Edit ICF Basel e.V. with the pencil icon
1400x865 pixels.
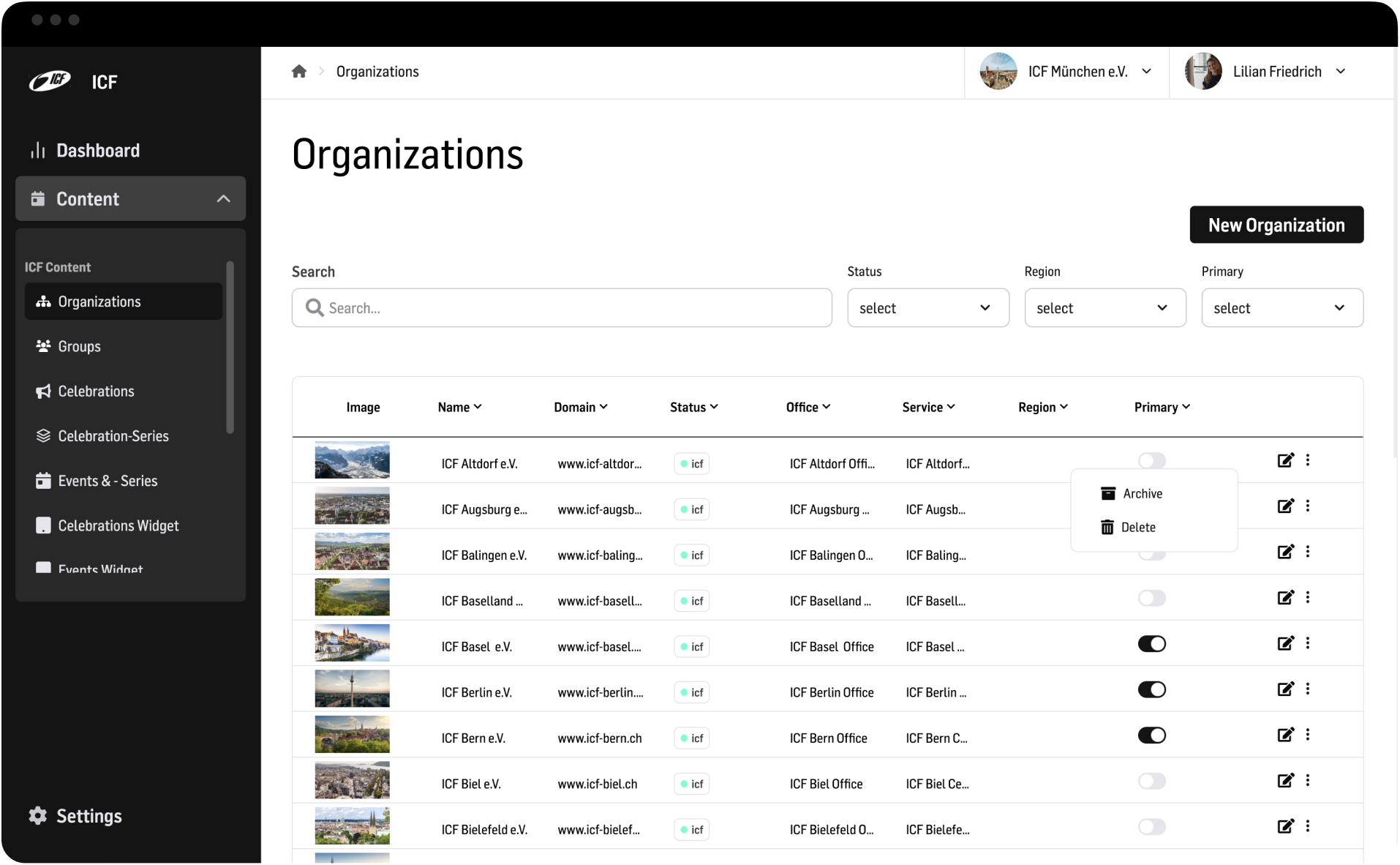[x=1285, y=643]
